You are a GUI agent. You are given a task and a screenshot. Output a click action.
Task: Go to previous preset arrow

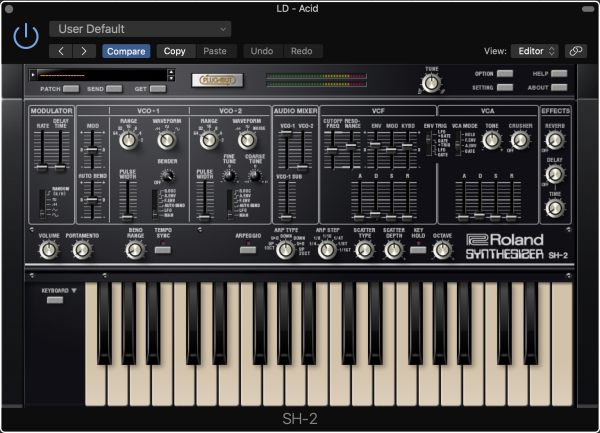click(61, 51)
